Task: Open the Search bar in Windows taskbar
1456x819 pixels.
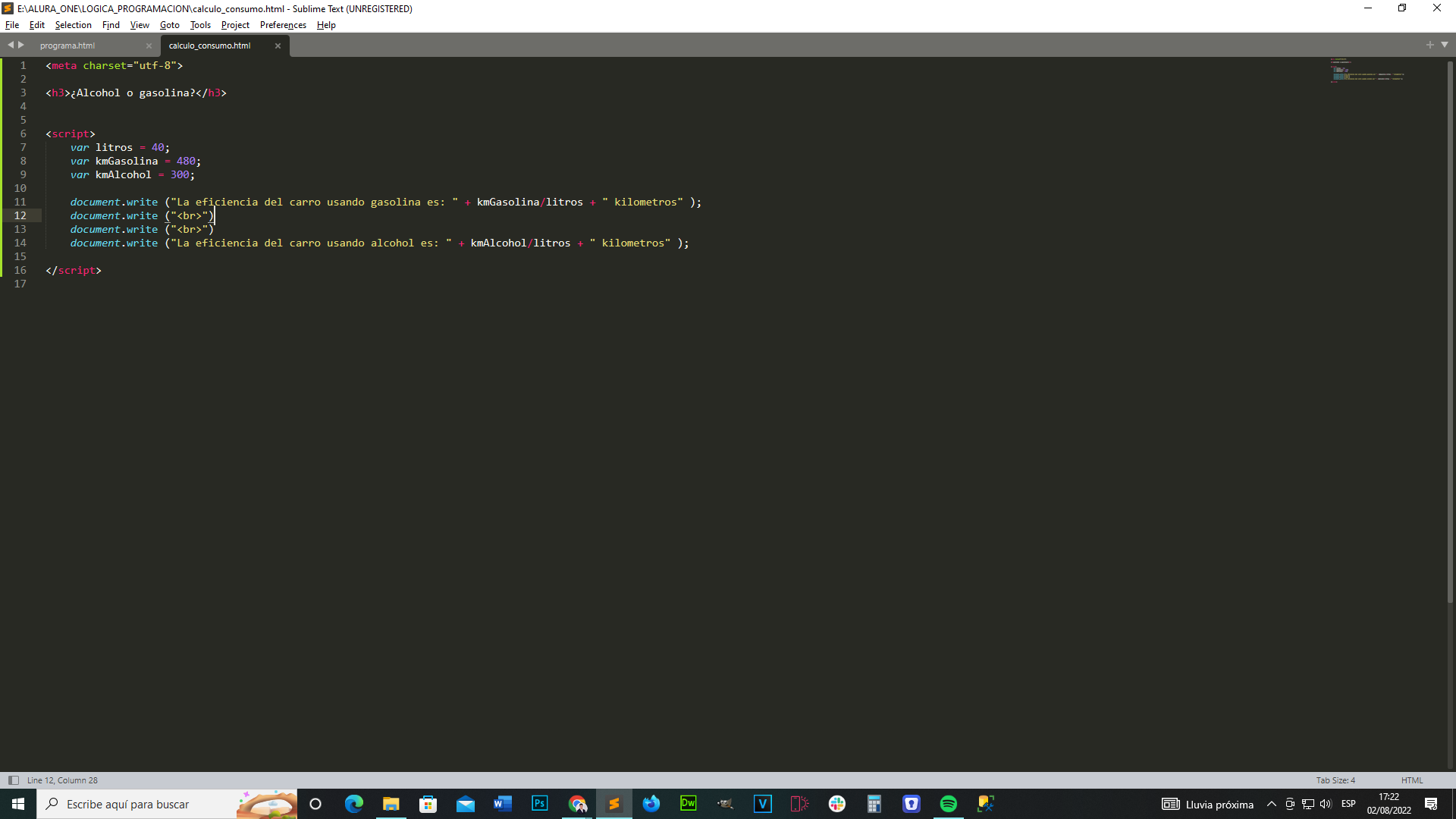Action: pyautogui.click(x=162, y=804)
